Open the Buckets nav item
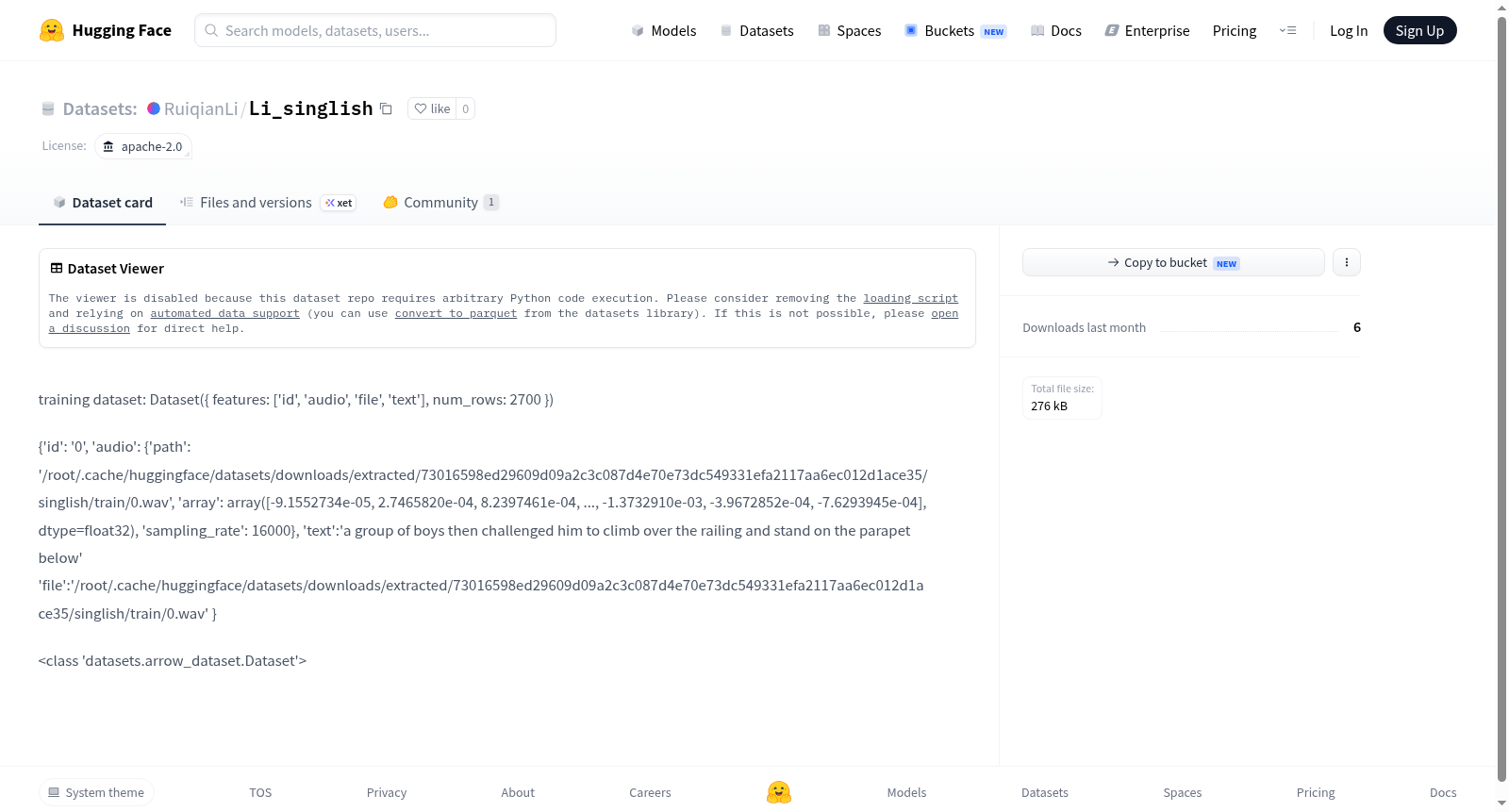Image resolution: width=1509 pixels, height=812 pixels. pos(956,31)
